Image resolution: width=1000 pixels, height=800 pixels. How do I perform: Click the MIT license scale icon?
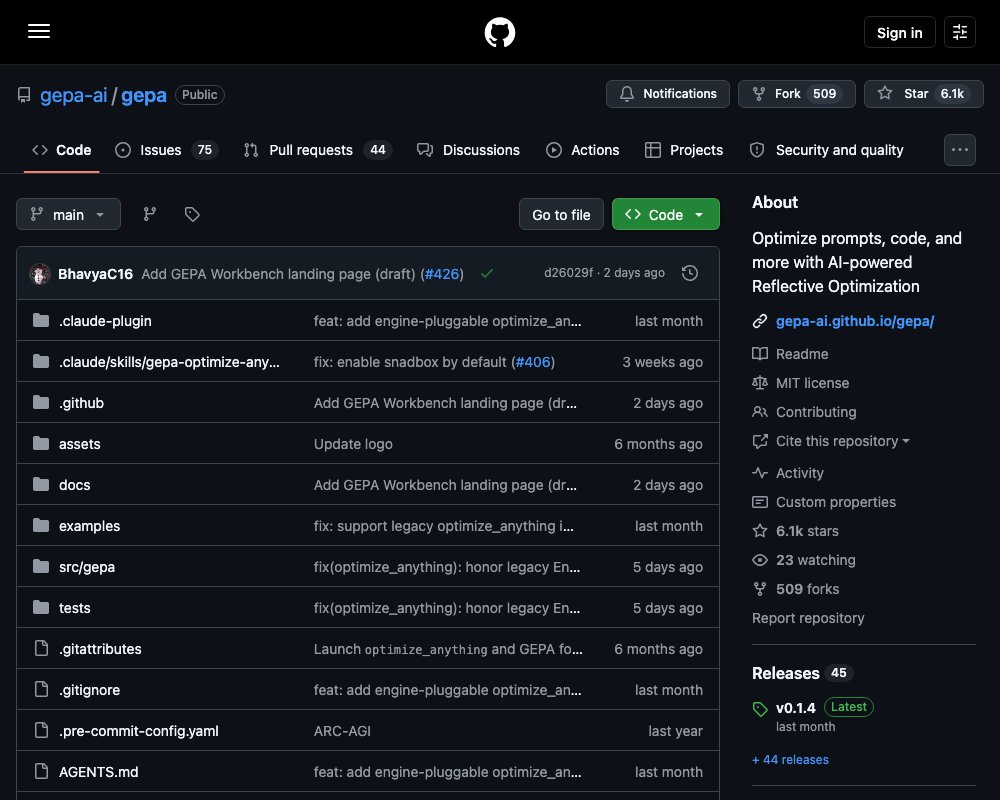tap(760, 383)
